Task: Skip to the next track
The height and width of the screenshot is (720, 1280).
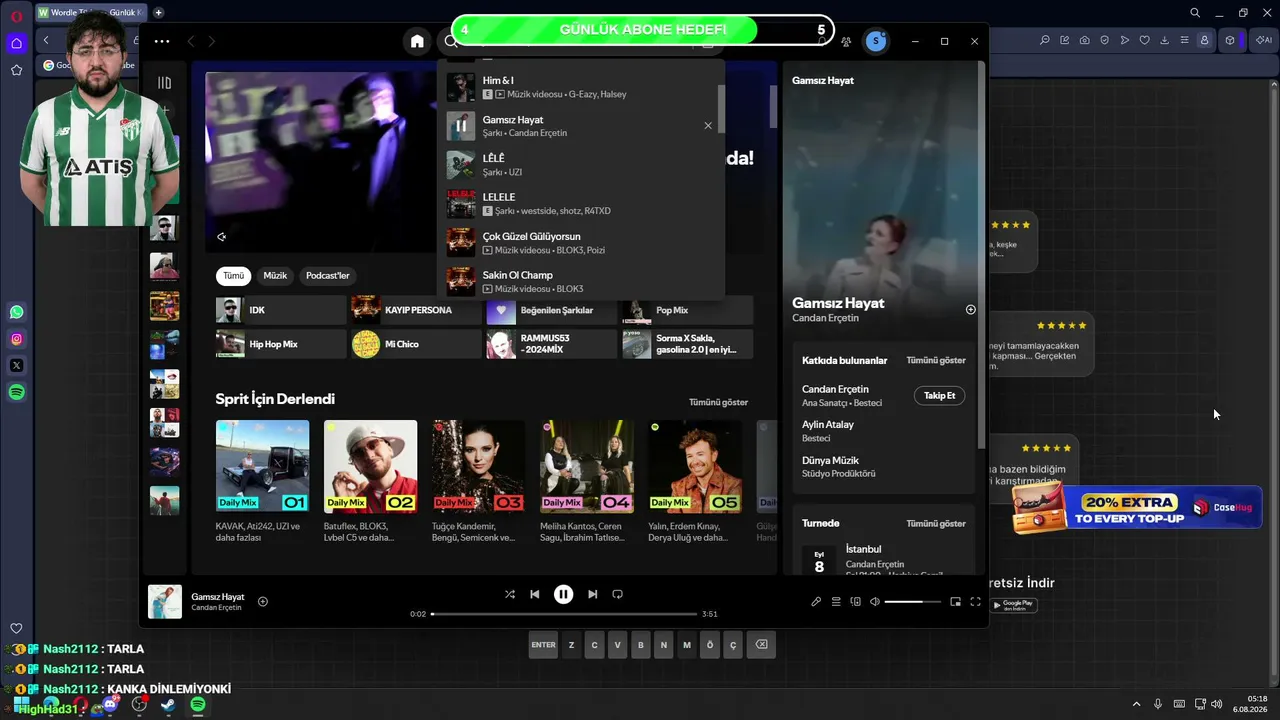Action: (592, 594)
